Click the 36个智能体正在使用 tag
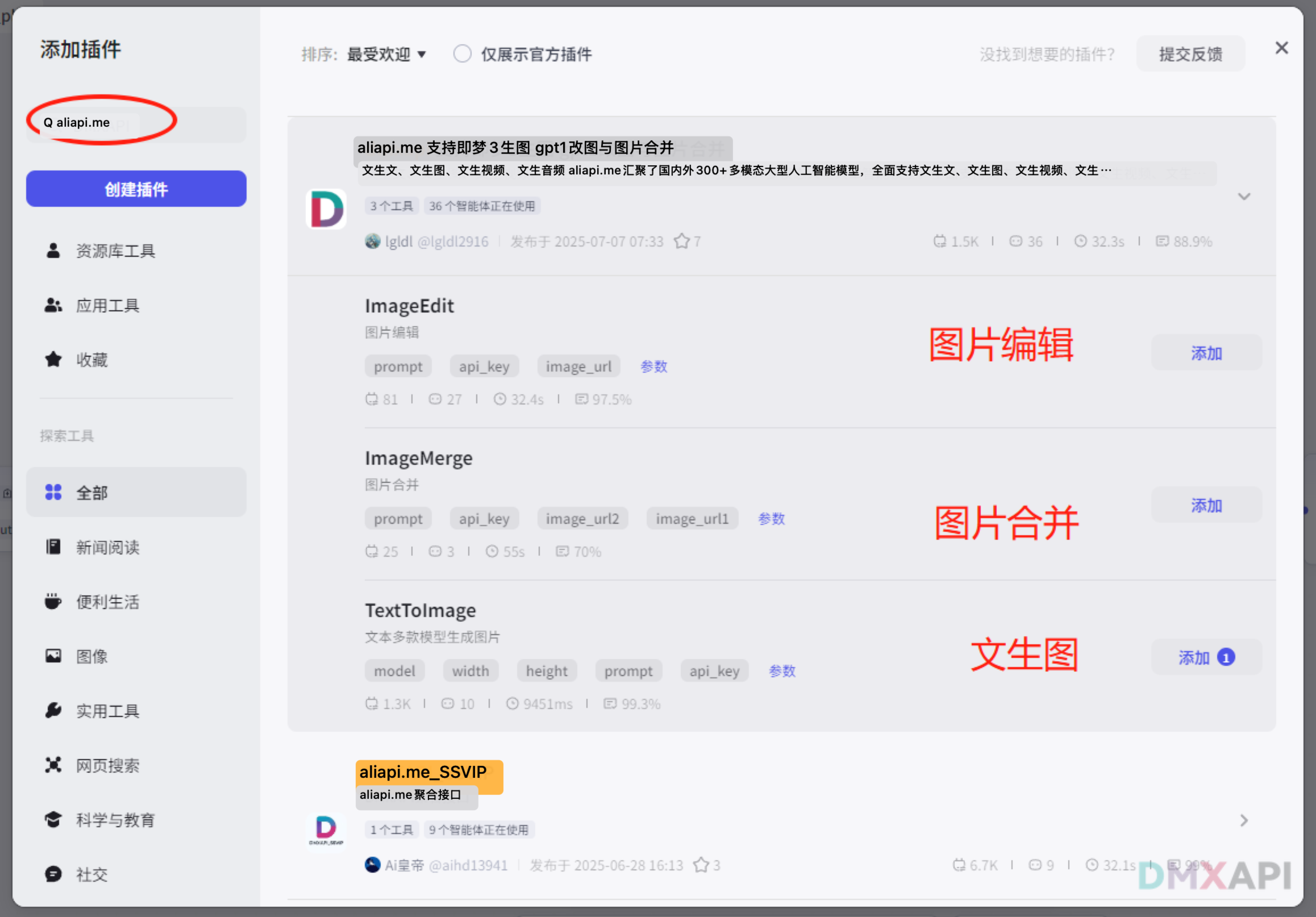The image size is (1316, 917). coord(482,206)
